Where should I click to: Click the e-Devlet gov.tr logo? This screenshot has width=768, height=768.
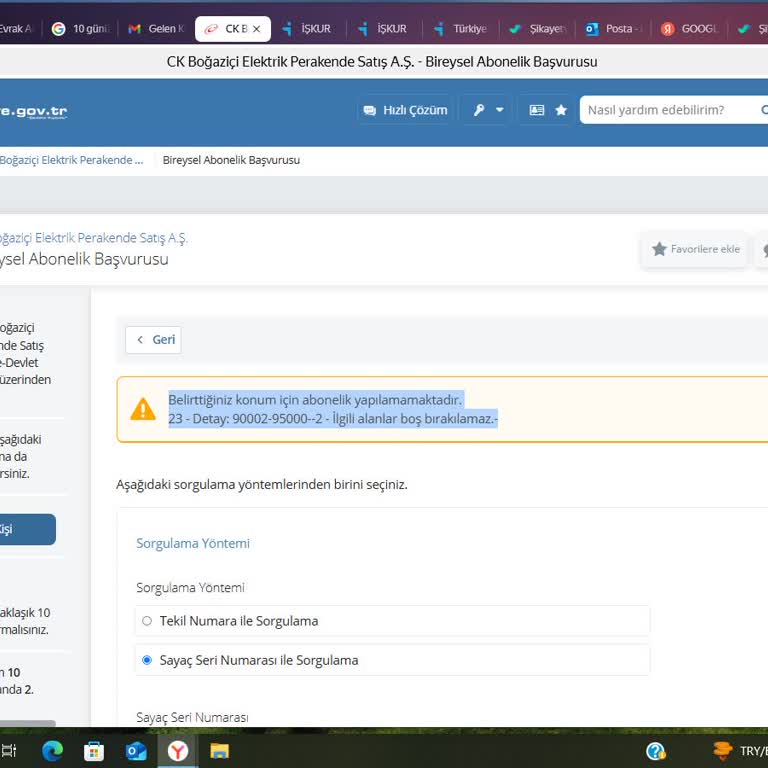point(33,112)
